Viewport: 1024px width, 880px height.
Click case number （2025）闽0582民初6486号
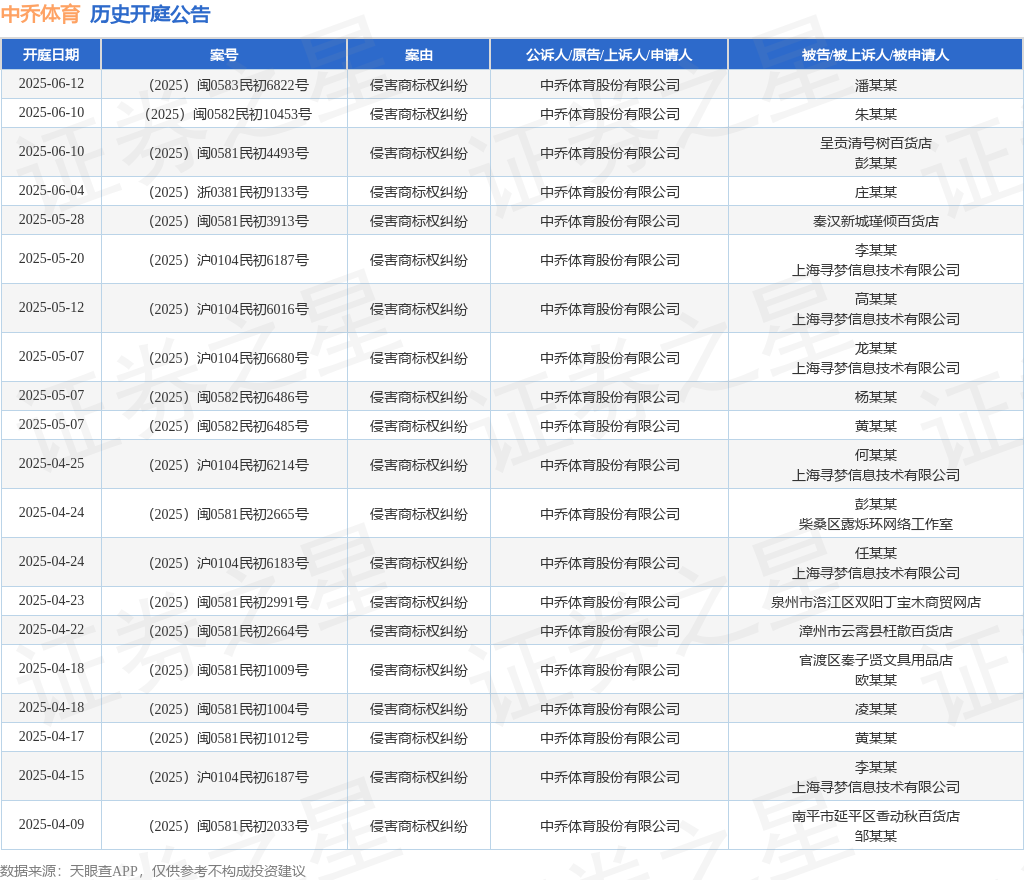tap(225, 397)
